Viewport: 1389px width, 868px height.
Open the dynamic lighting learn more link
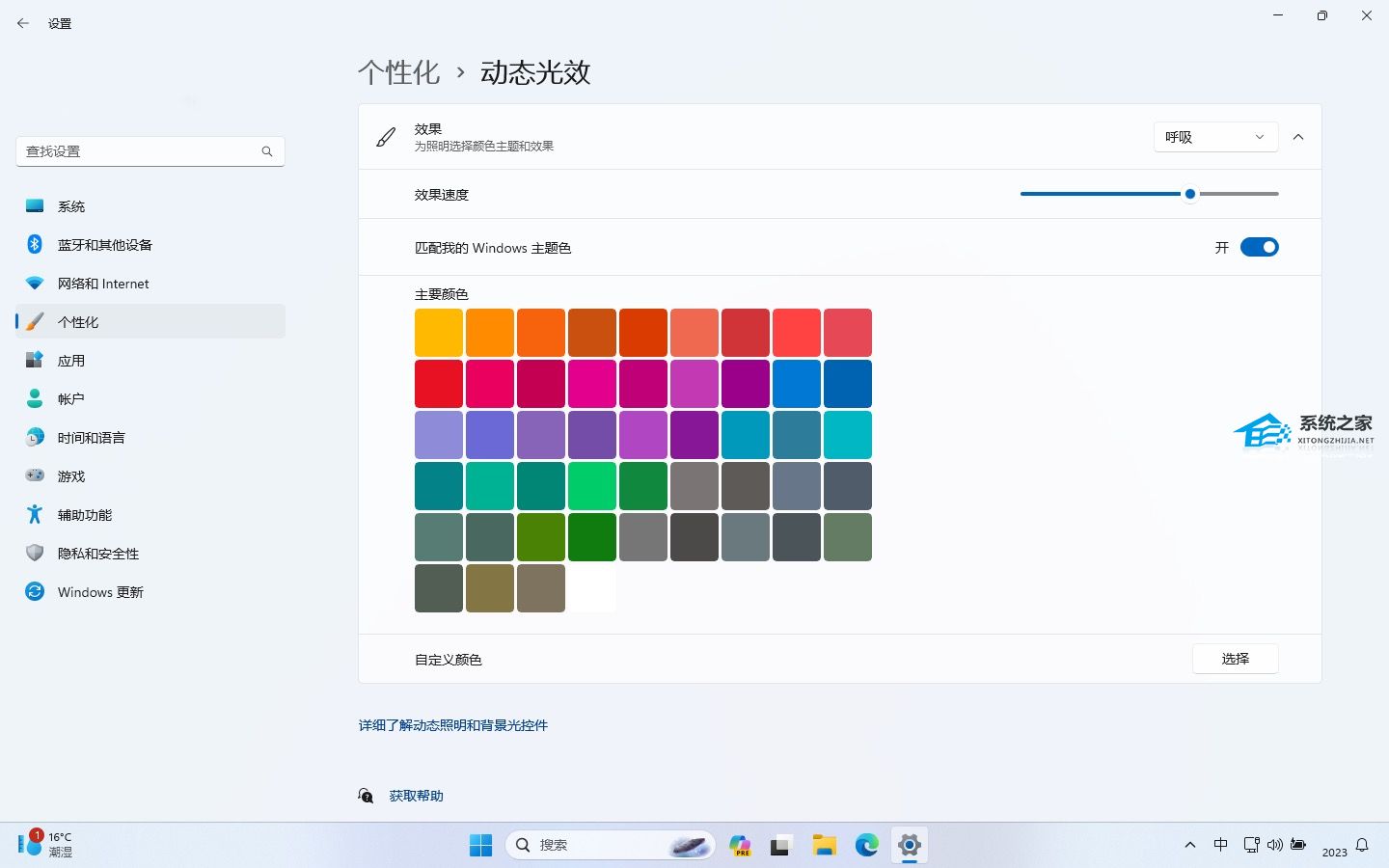click(x=453, y=724)
